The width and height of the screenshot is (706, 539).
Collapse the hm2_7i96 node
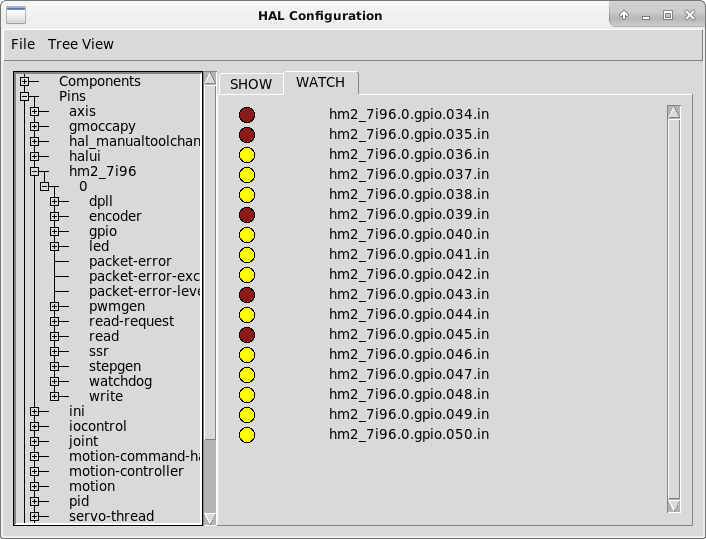pos(35,171)
